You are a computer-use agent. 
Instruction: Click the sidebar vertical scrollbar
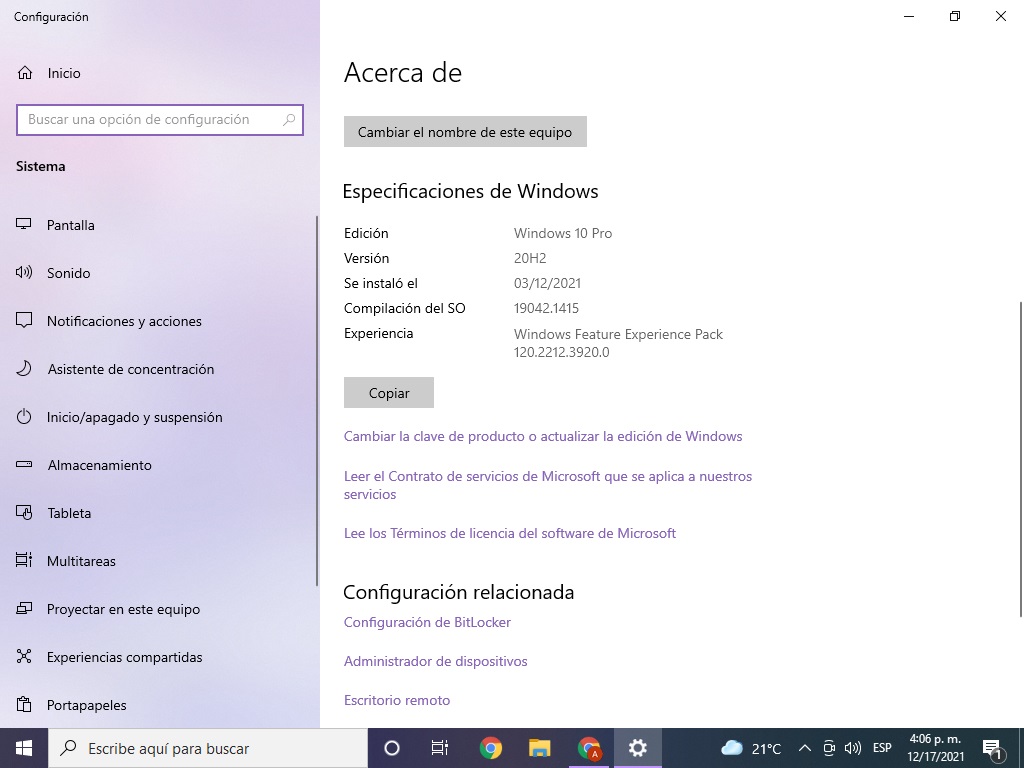pyautogui.click(x=317, y=401)
